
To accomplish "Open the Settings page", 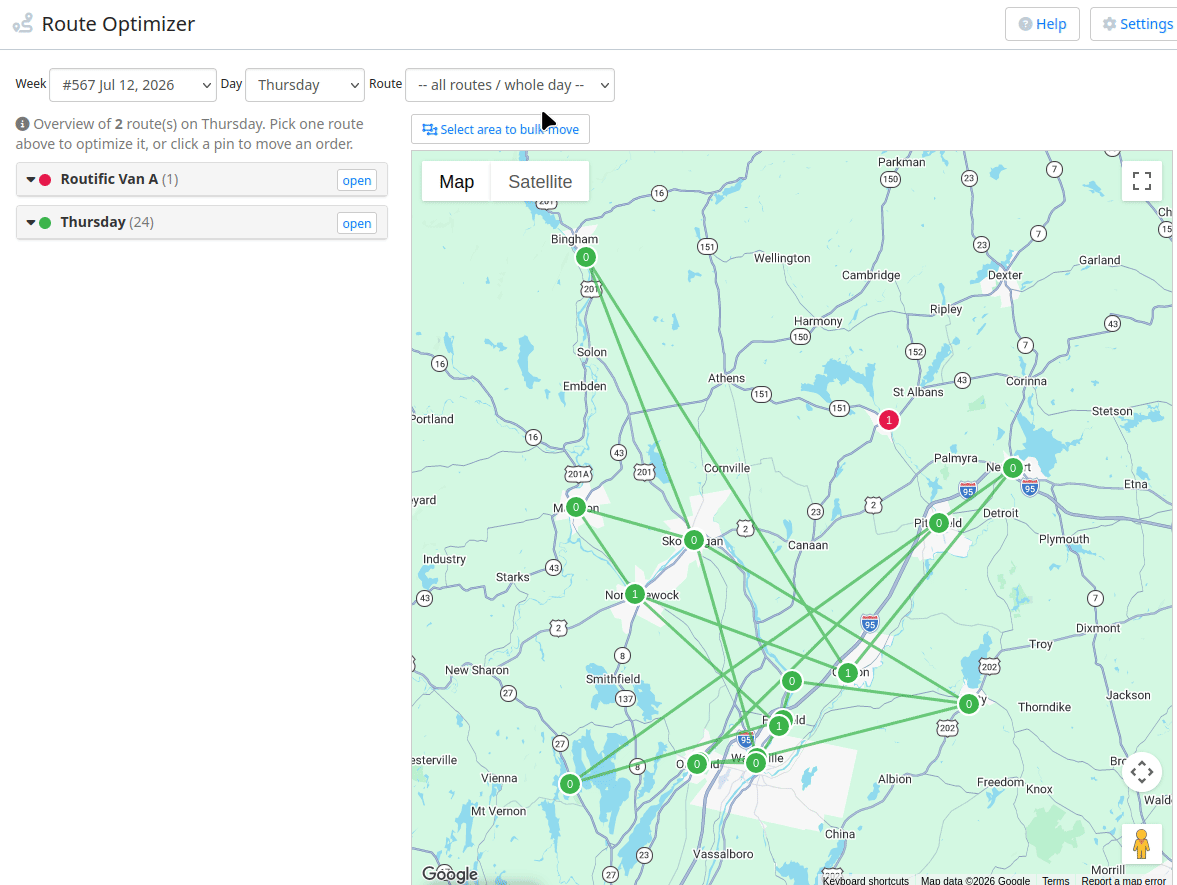I will pyautogui.click(x=1134, y=24).
